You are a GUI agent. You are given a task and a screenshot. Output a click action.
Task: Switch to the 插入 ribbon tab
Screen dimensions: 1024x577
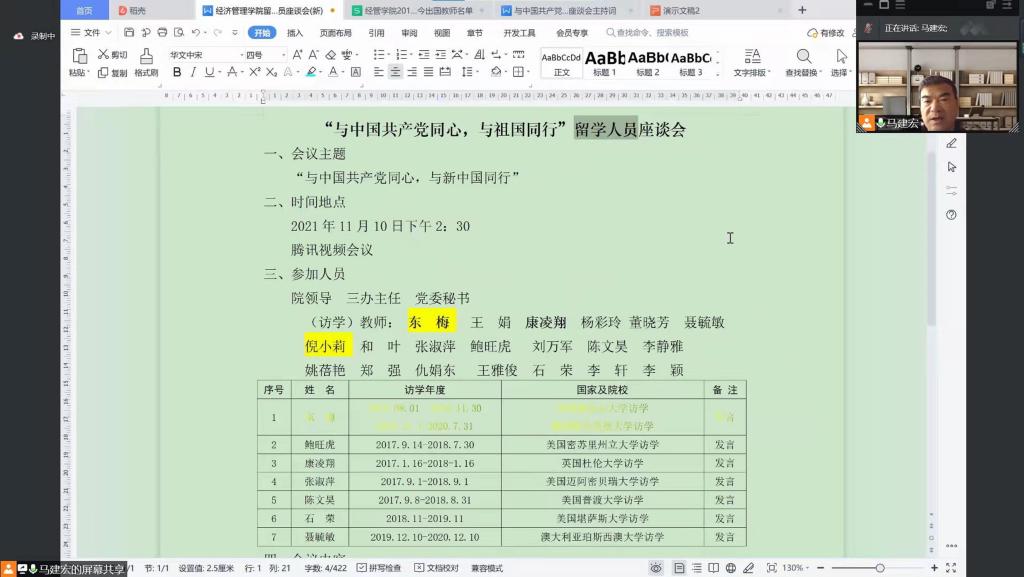(x=295, y=33)
